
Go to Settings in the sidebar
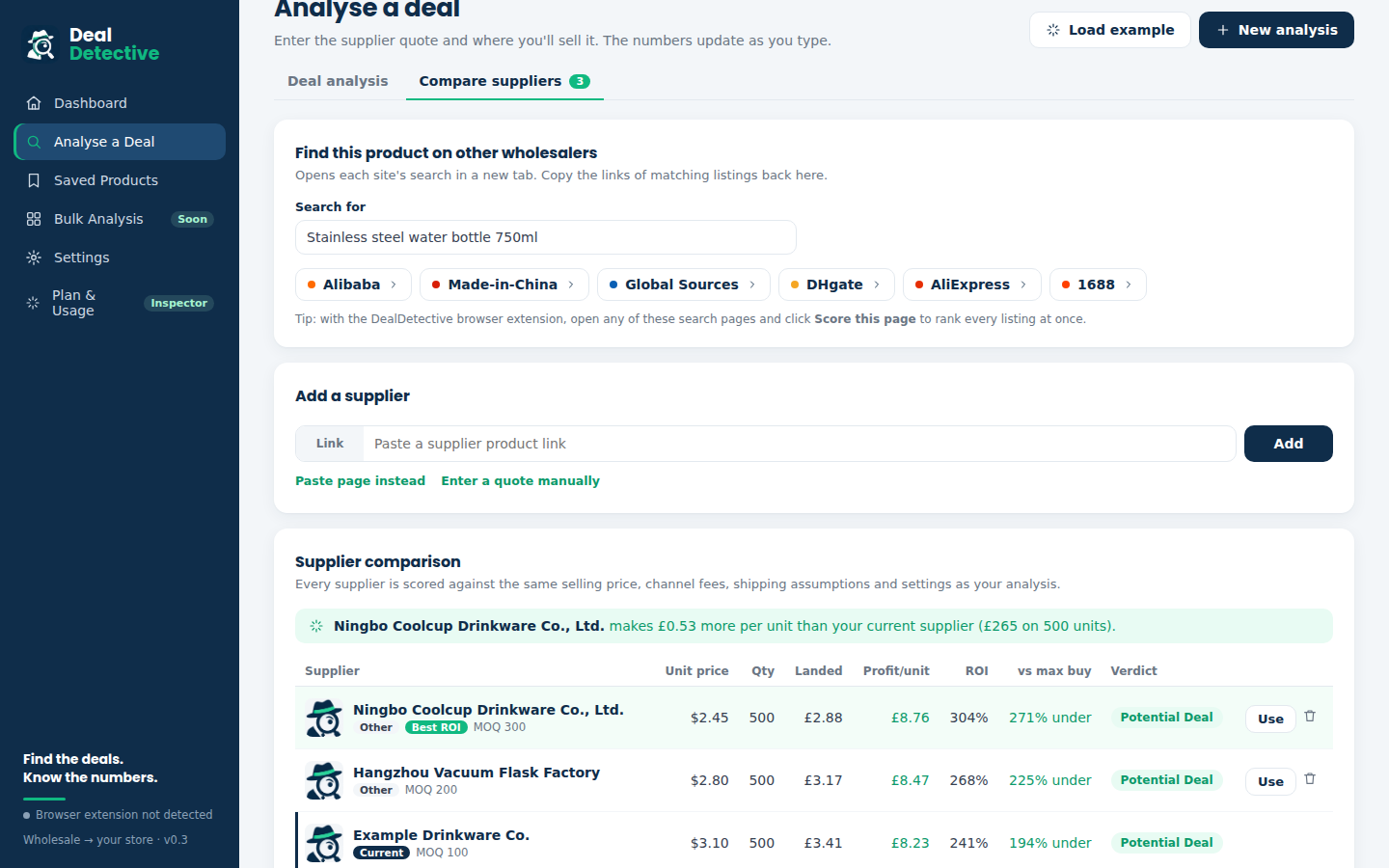(x=120, y=258)
